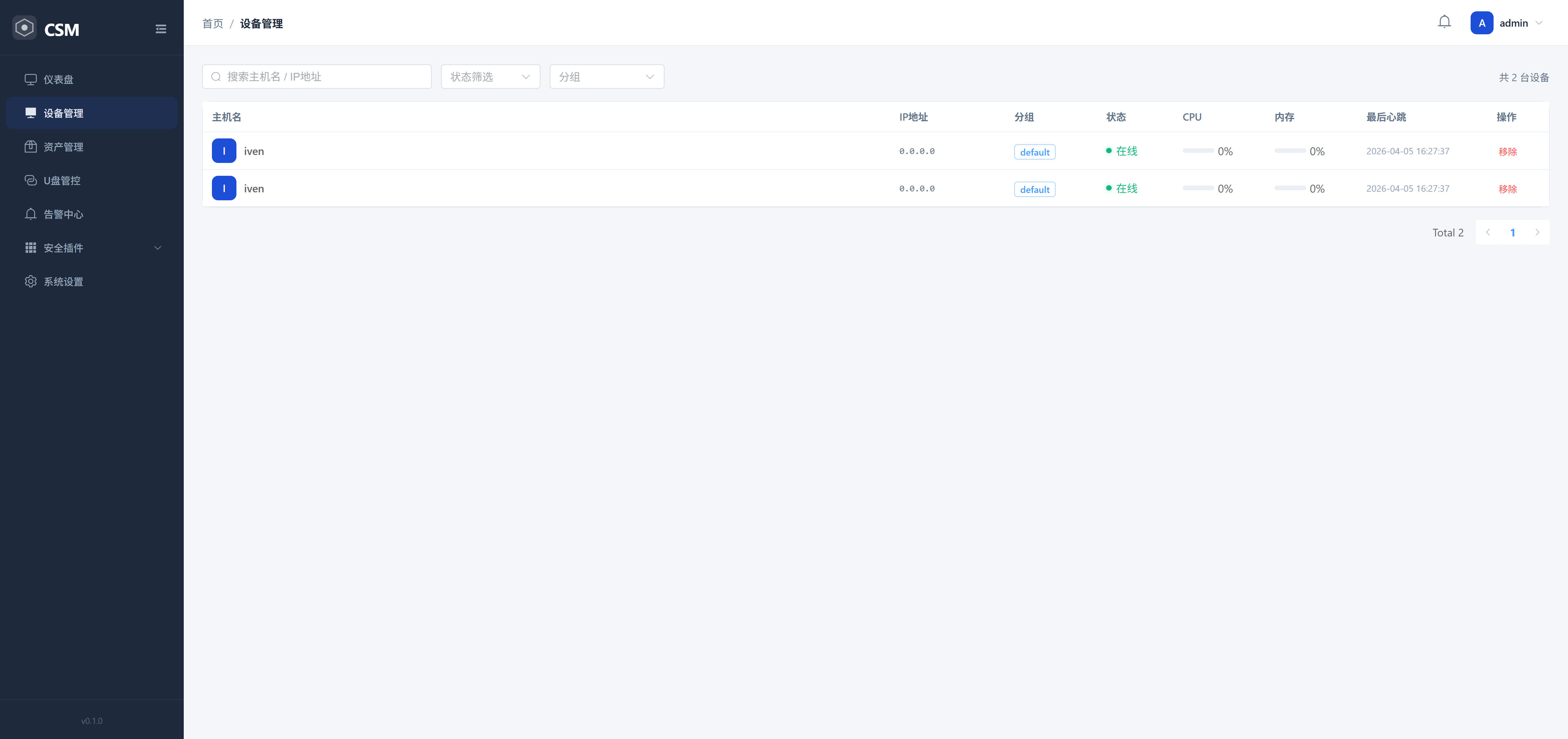The image size is (1568, 739).
Task: Click the CPU usage bar in first row
Action: tap(1197, 151)
